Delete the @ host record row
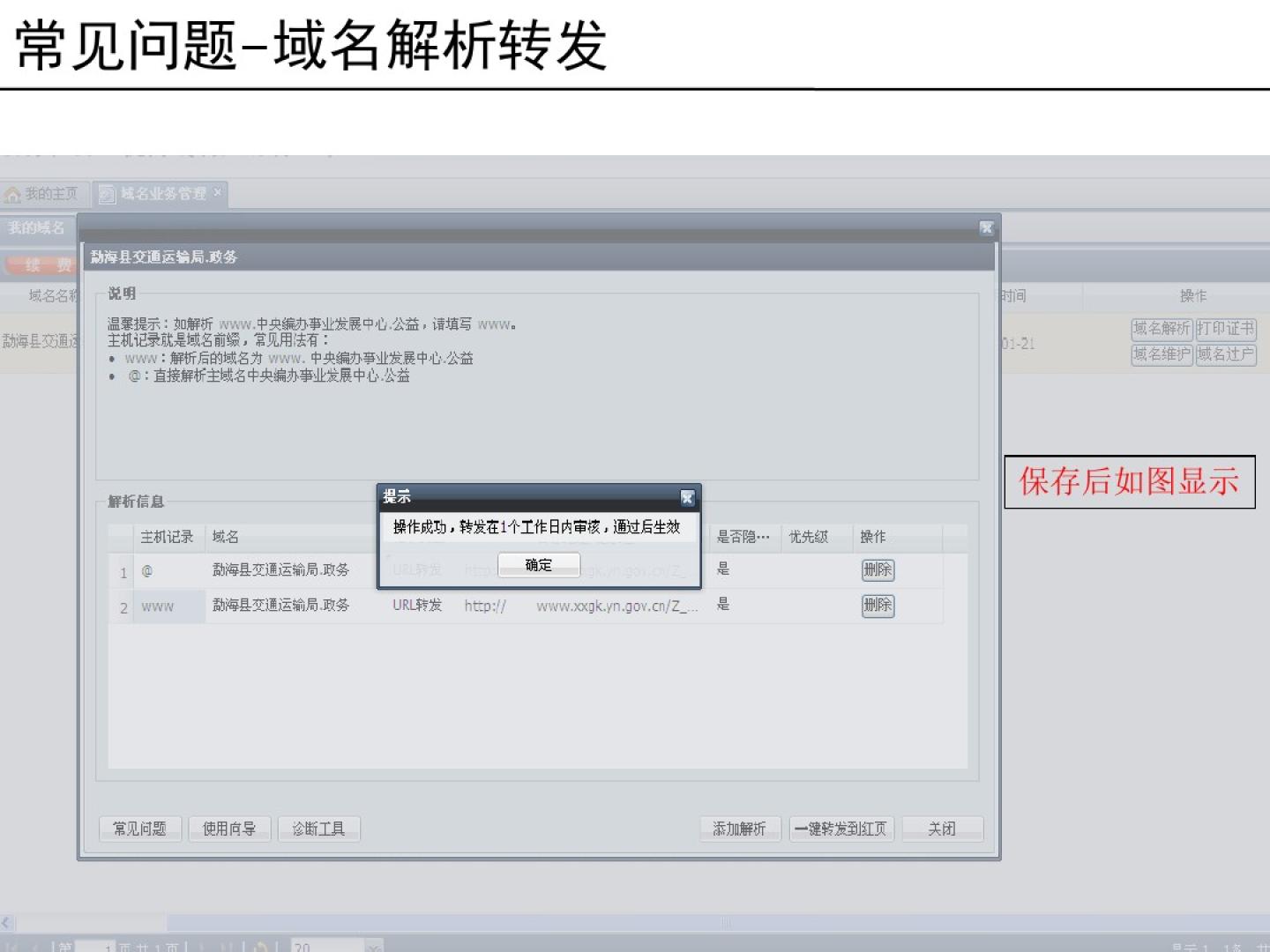Screen dimensions: 1270x952 878,570
